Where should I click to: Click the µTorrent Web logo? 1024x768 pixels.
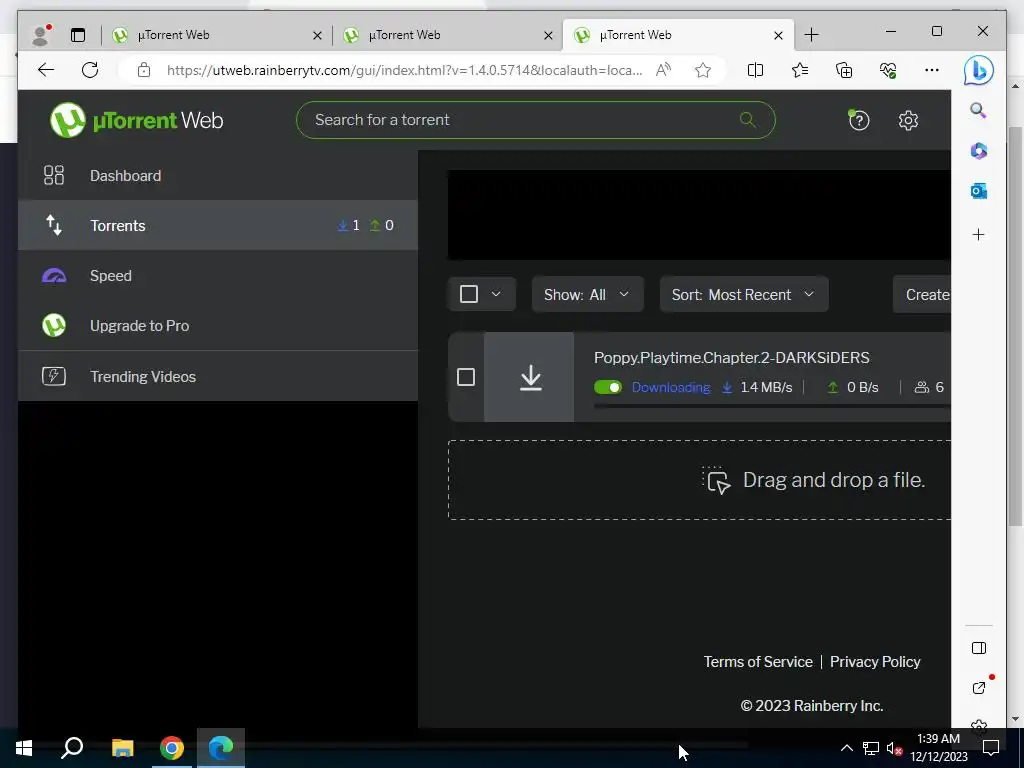(136, 120)
